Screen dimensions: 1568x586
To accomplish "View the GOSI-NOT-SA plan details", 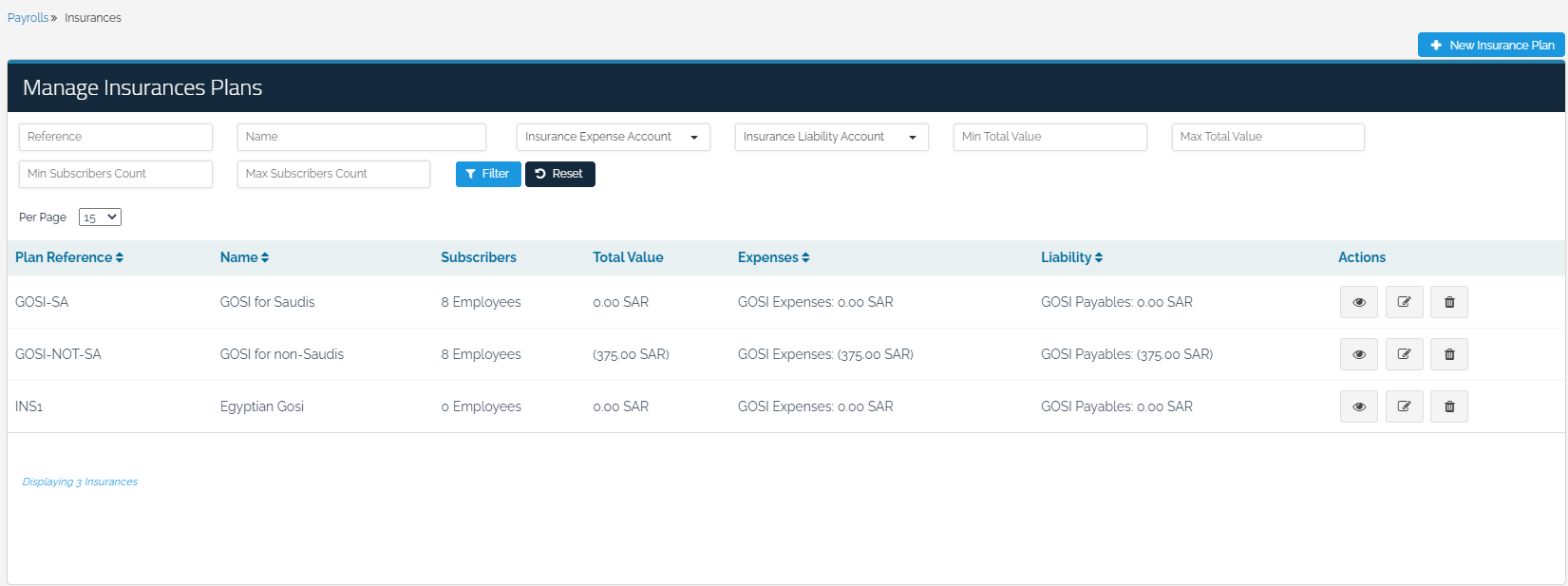I will 1358,354.
